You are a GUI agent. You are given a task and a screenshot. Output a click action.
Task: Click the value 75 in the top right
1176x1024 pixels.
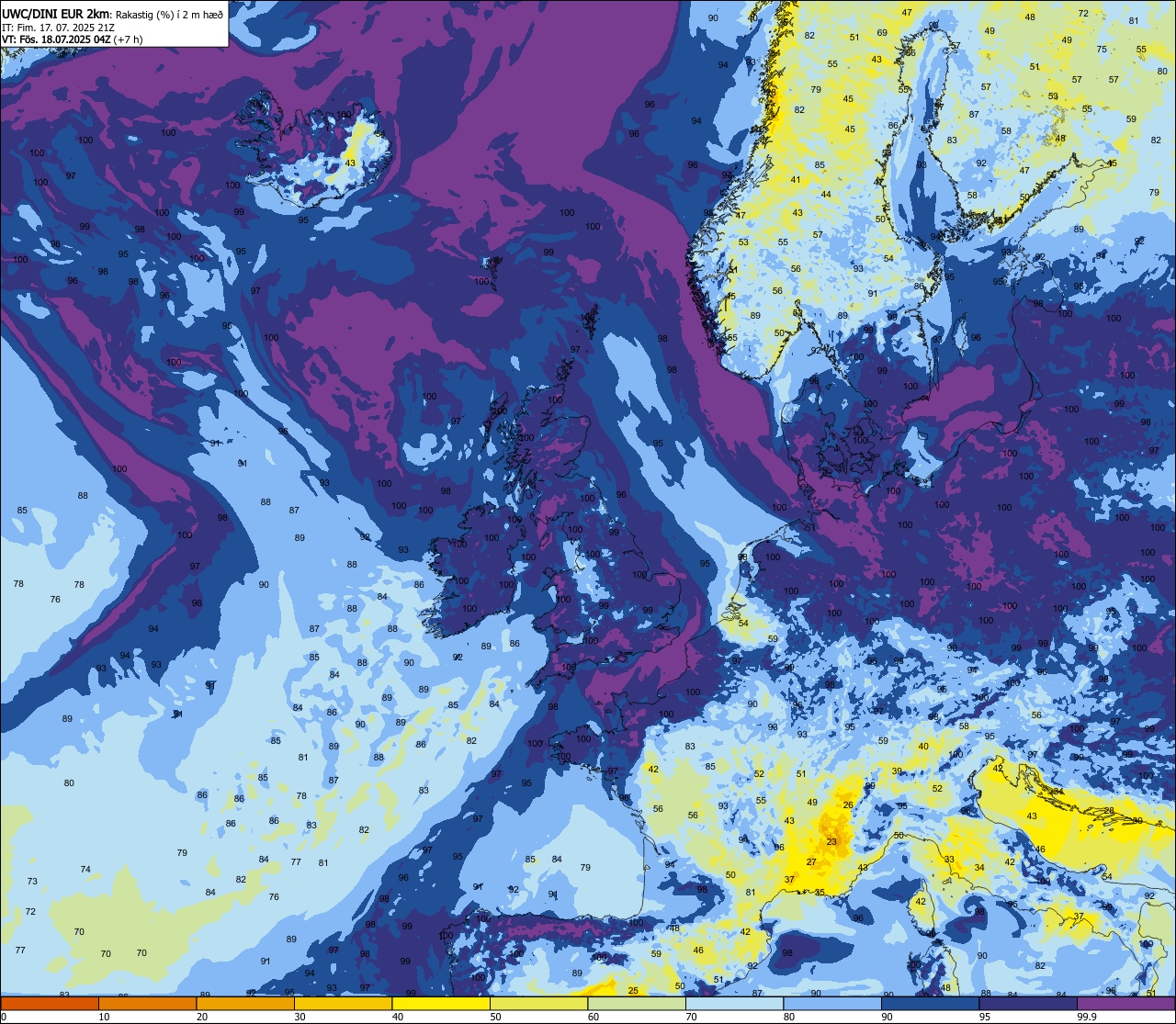tap(1102, 49)
